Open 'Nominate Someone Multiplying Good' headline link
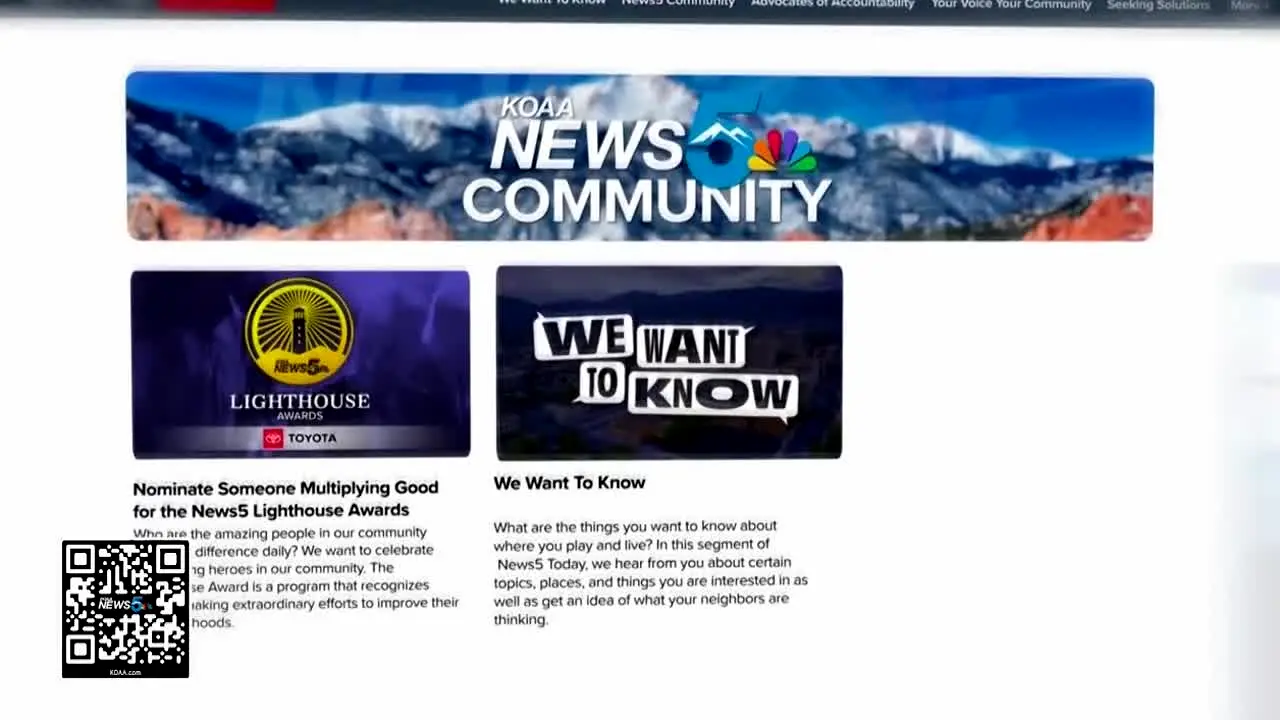1280x720 pixels. (286, 498)
